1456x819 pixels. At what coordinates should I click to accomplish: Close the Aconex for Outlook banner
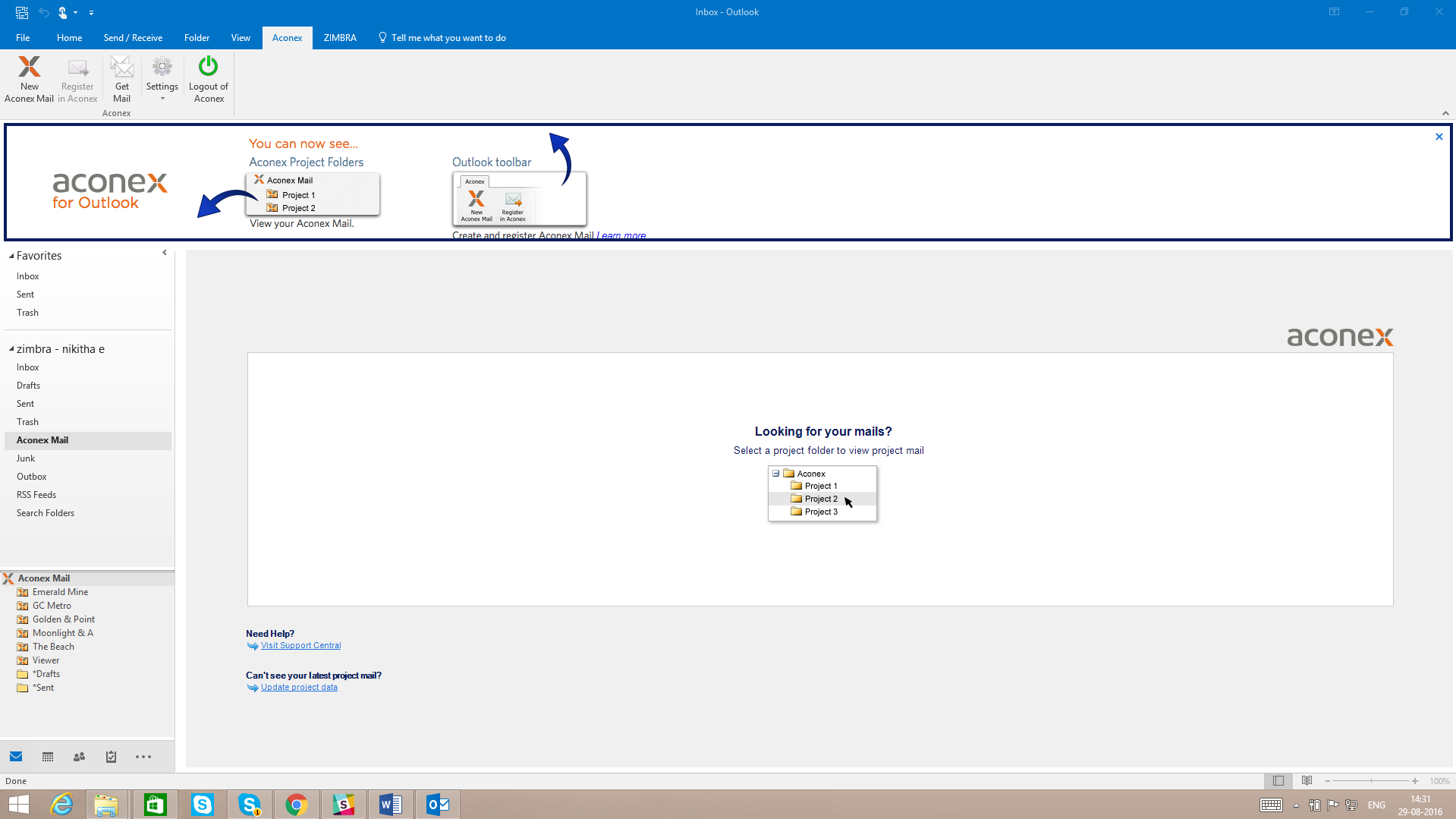click(1439, 137)
